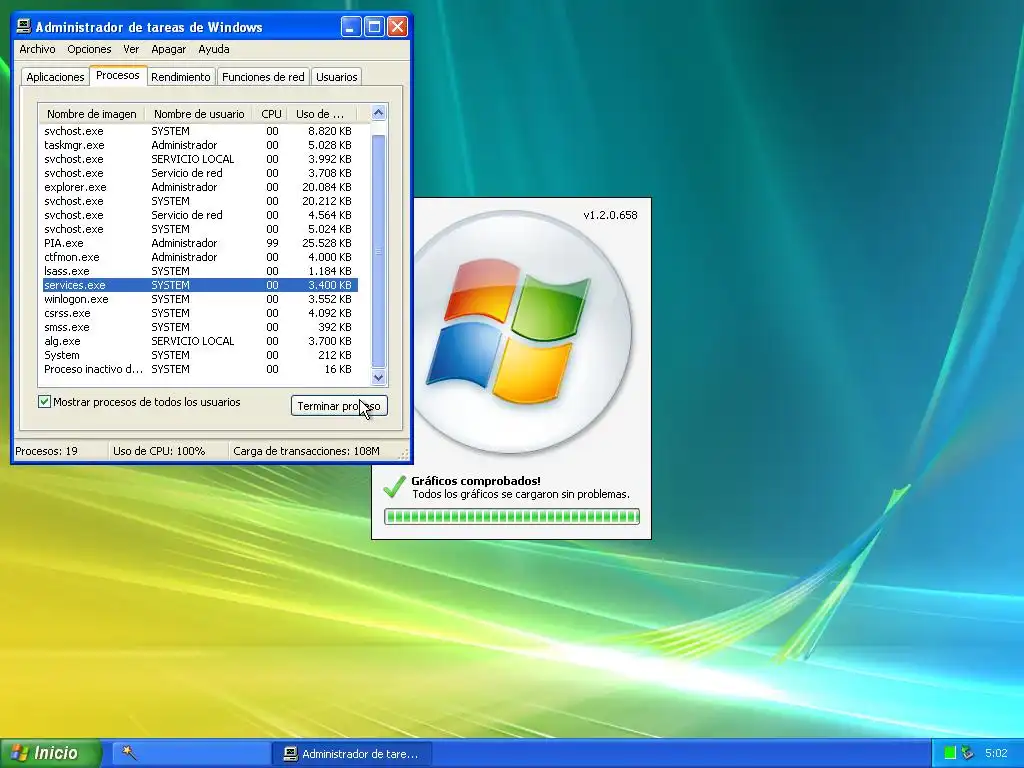Click the green square tray icon
Viewport: 1024px width, 768px height.
(950, 753)
